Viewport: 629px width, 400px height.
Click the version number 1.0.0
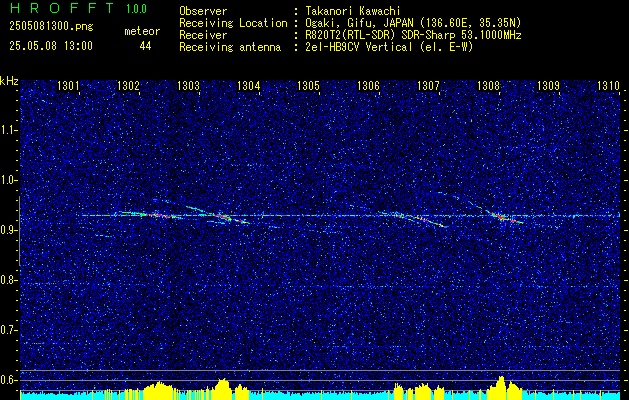click(136, 9)
